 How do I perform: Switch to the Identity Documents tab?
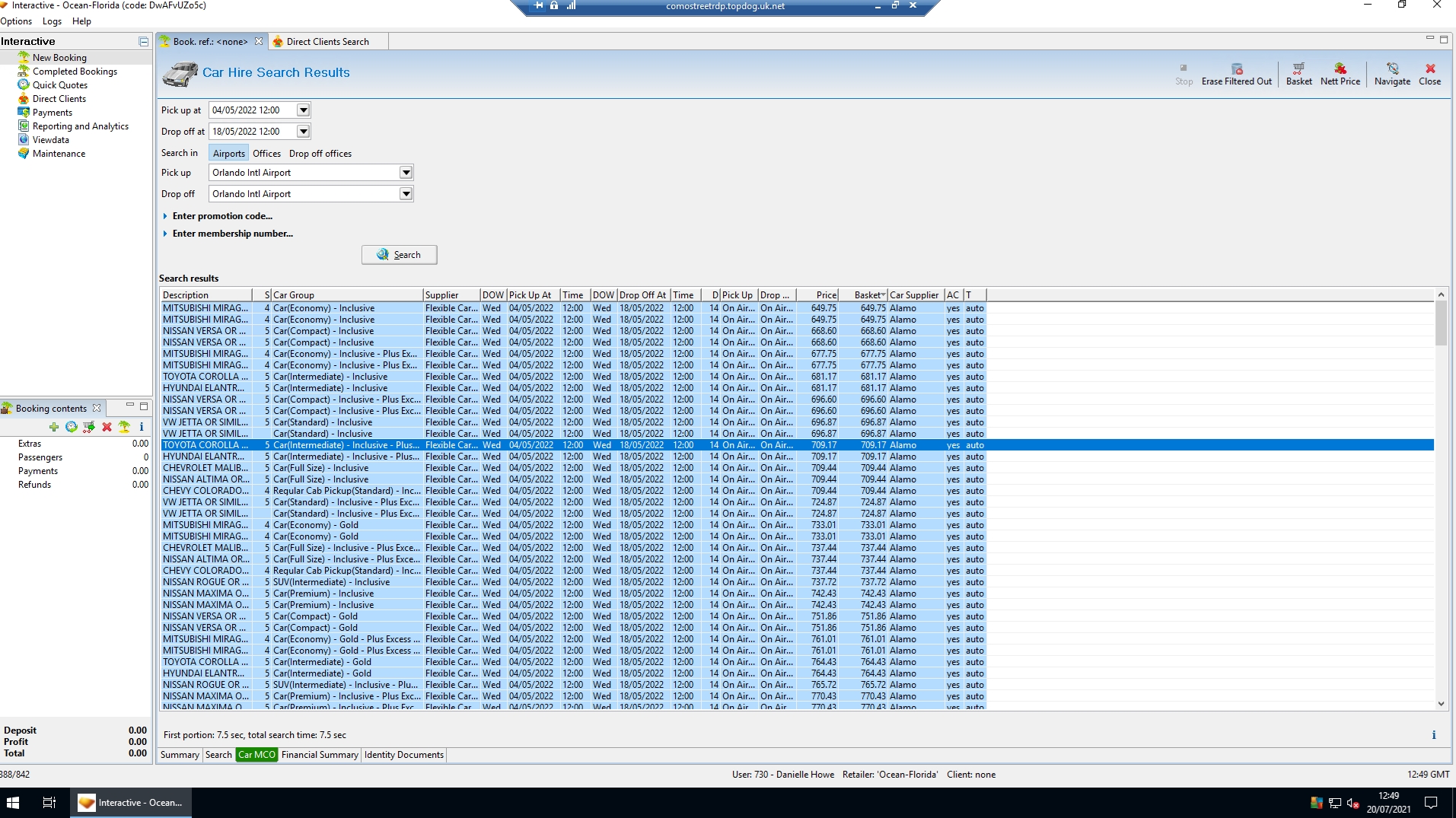403,755
